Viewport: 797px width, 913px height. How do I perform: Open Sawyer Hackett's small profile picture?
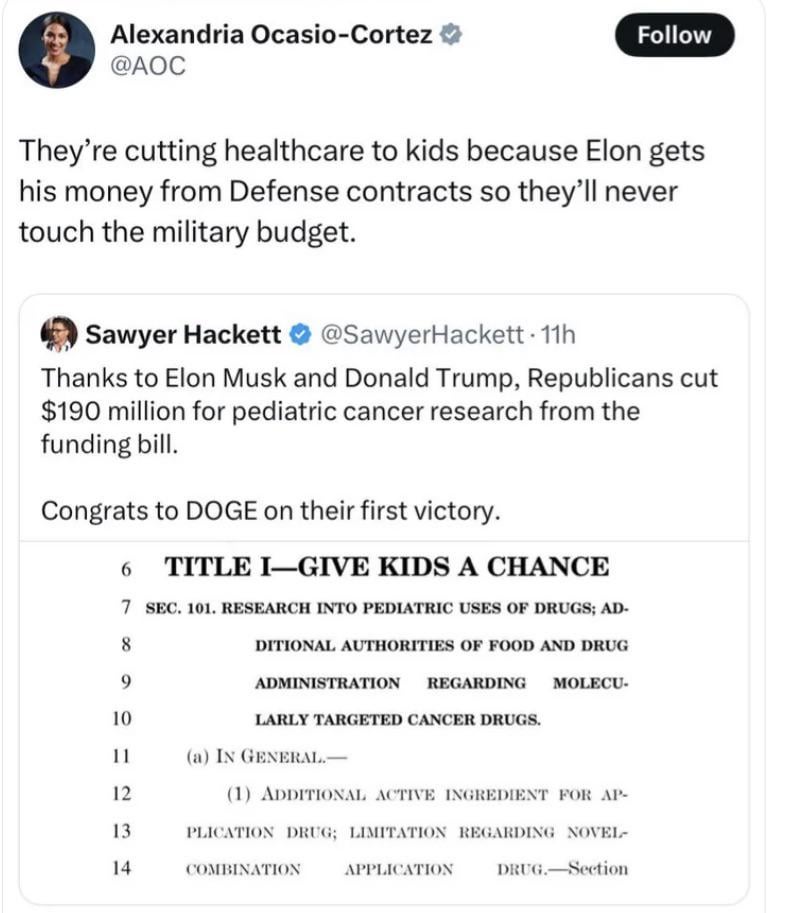(59, 335)
